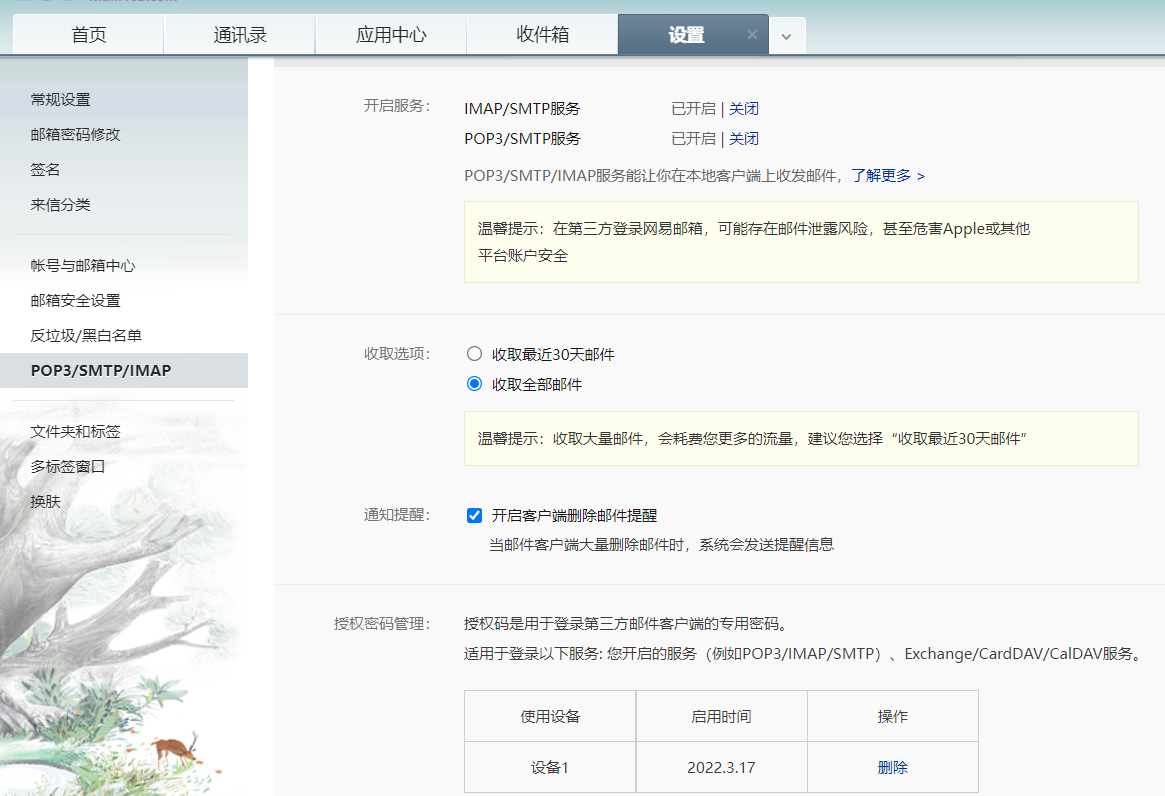This screenshot has height=796, width=1165.
Task: Open 邮箱安全设置 in the sidebar
Action: click(x=75, y=300)
